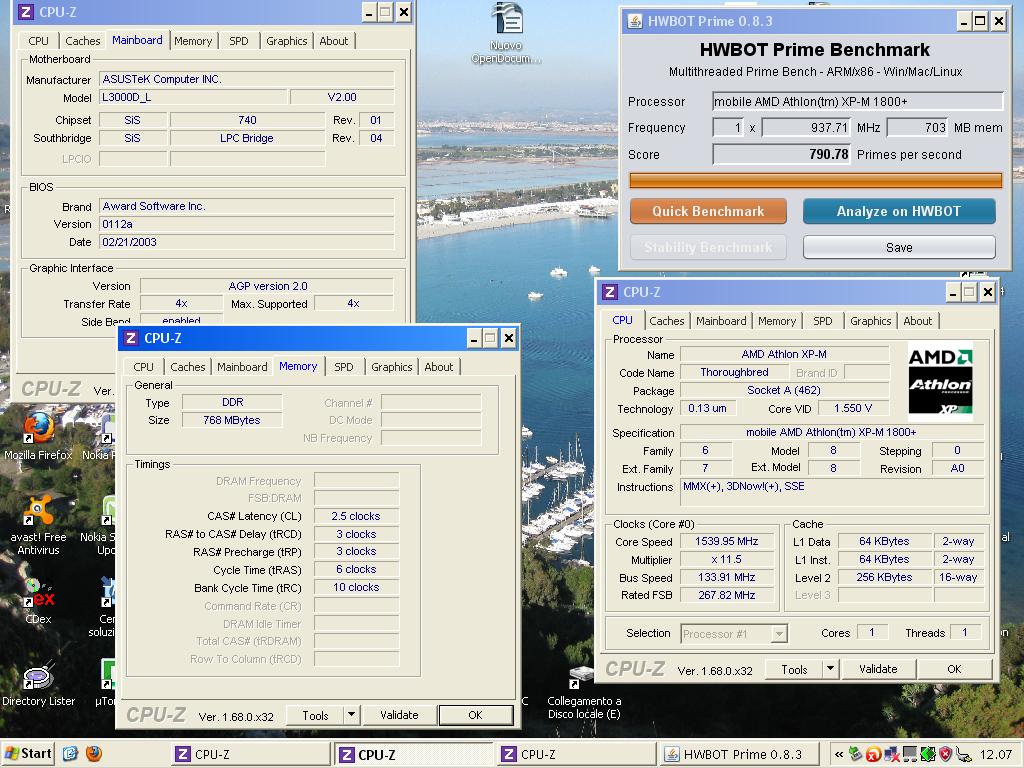Start the Quick Benchmark in HWBOT Prime

(x=708, y=211)
